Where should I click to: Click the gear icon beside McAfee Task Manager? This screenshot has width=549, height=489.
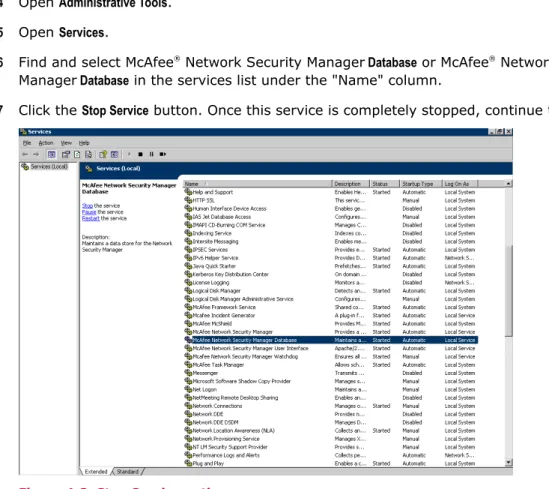click(188, 365)
